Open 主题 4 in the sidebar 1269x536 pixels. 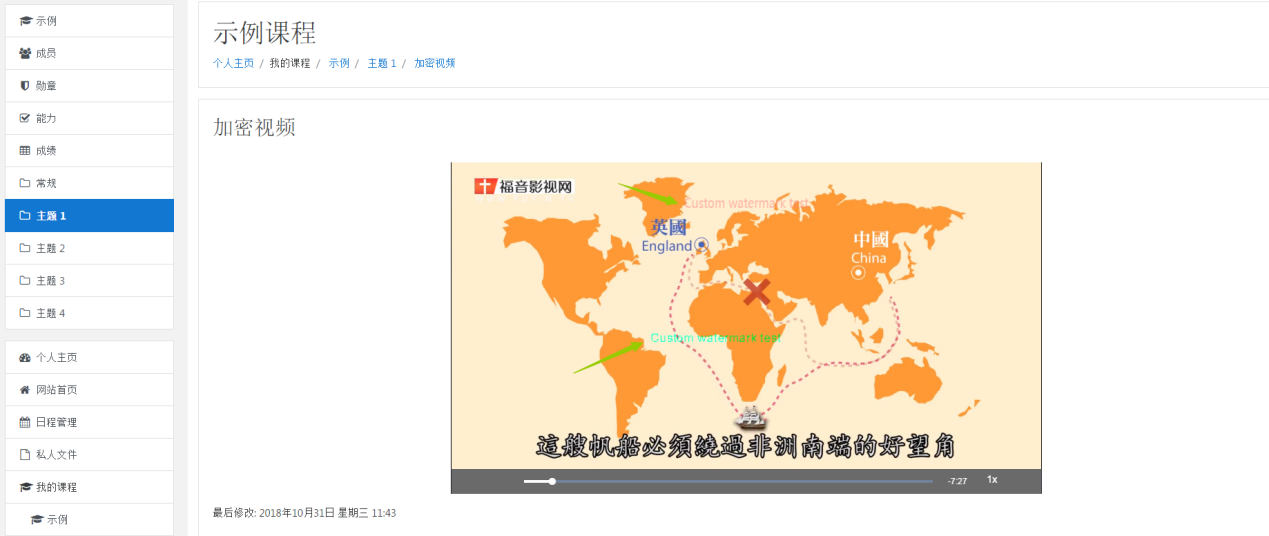click(x=50, y=313)
